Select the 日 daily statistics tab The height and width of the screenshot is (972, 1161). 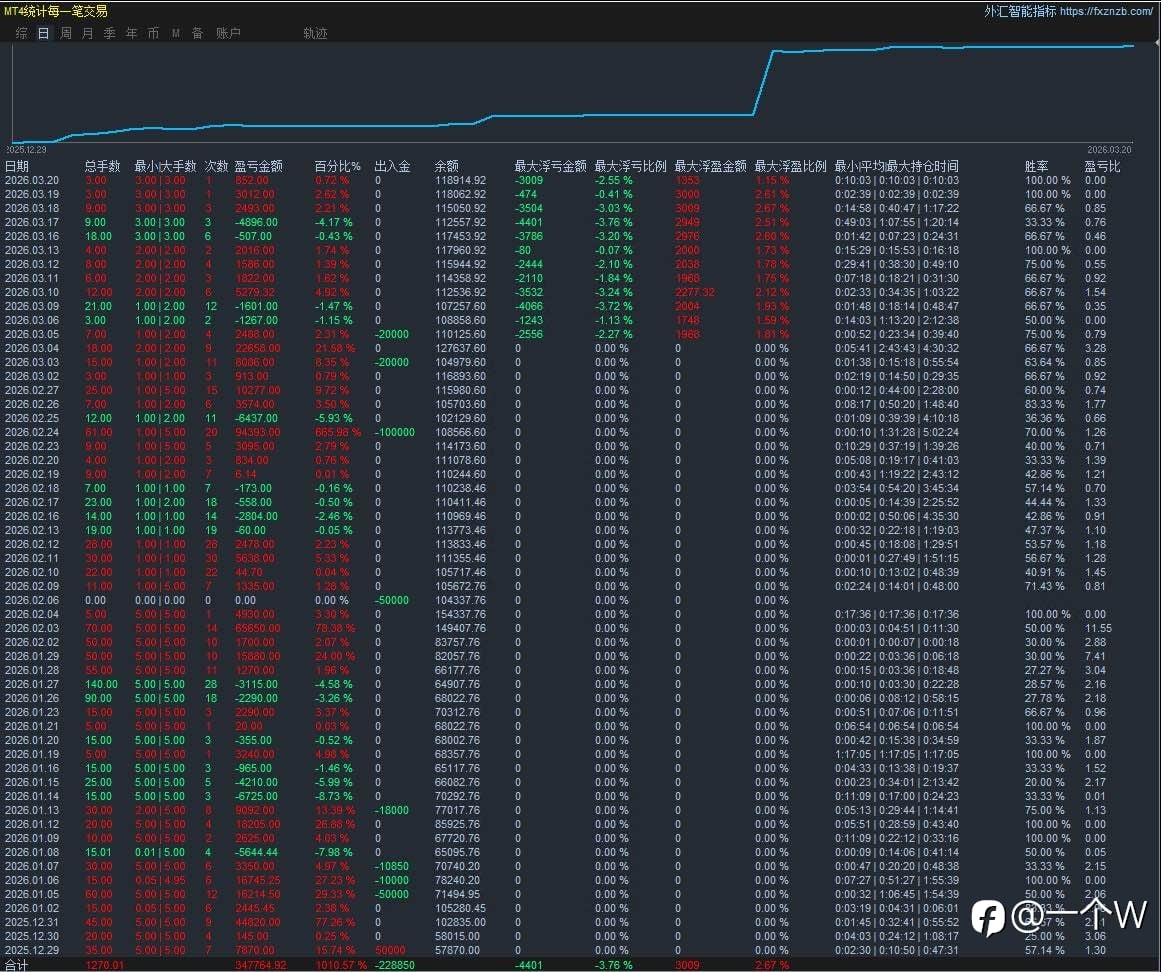(43, 33)
